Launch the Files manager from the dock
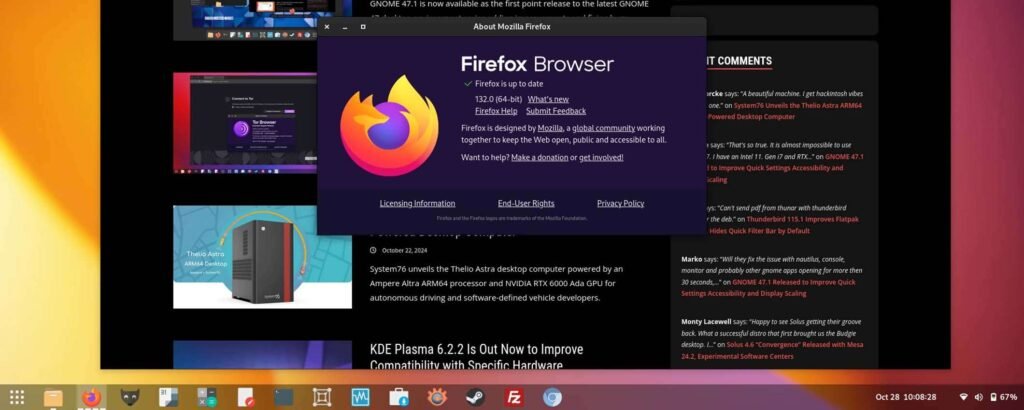 [x=54, y=397]
